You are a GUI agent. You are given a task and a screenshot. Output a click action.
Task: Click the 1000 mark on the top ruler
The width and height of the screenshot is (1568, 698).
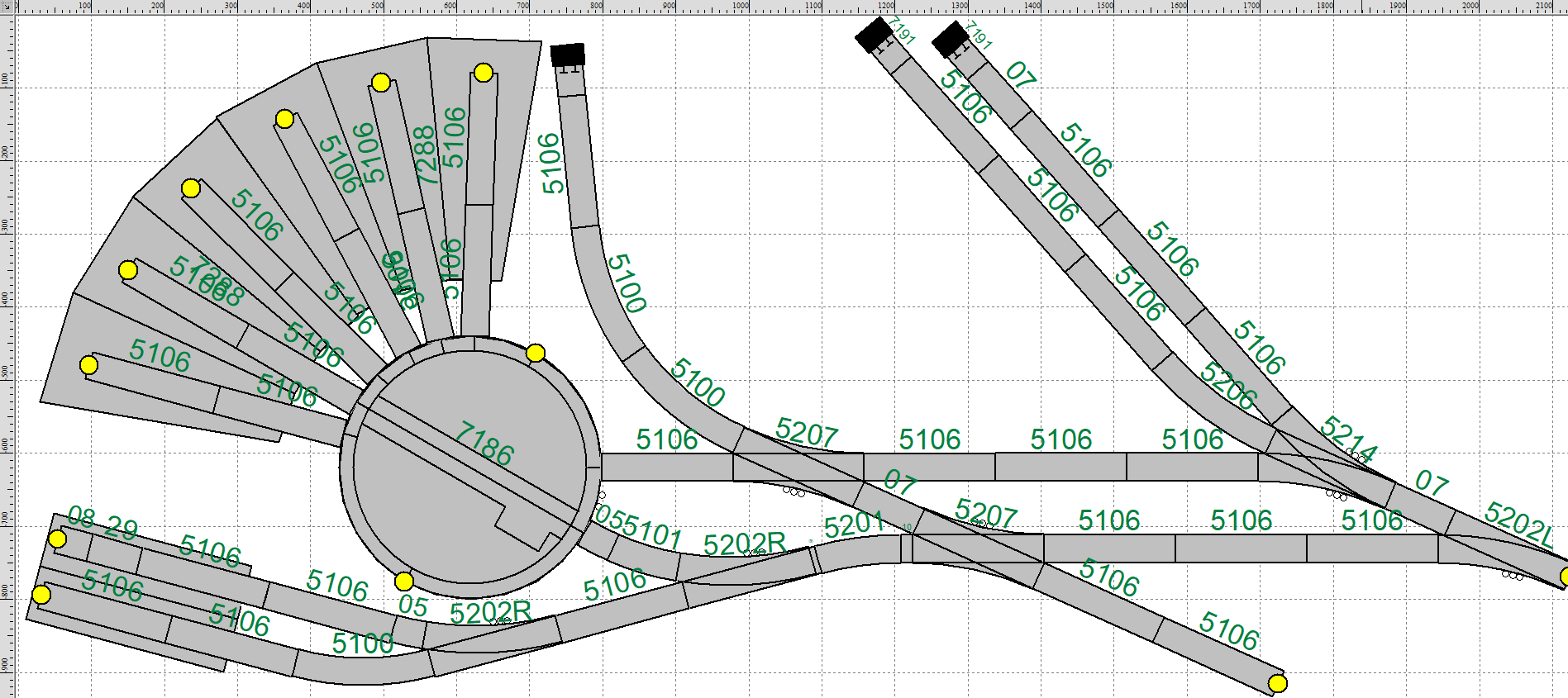tap(741, 6)
